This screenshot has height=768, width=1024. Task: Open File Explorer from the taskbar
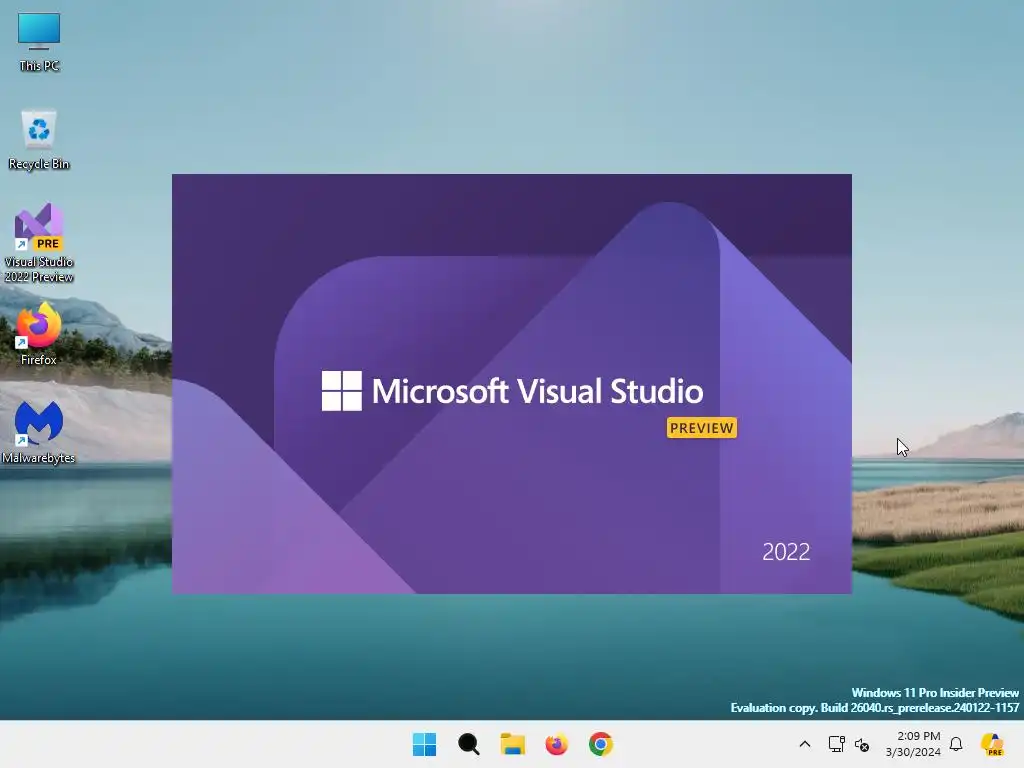513,744
